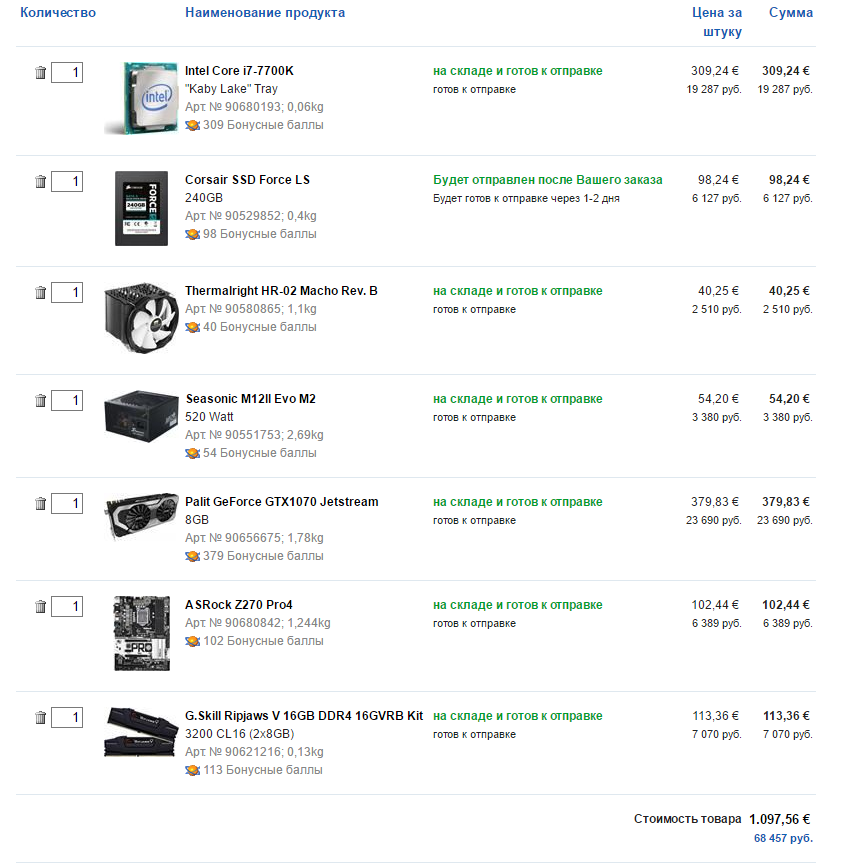Delete Intel Core i7-7700K with trash icon
Screen dimensions: 853x864
[x=40, y=72]
